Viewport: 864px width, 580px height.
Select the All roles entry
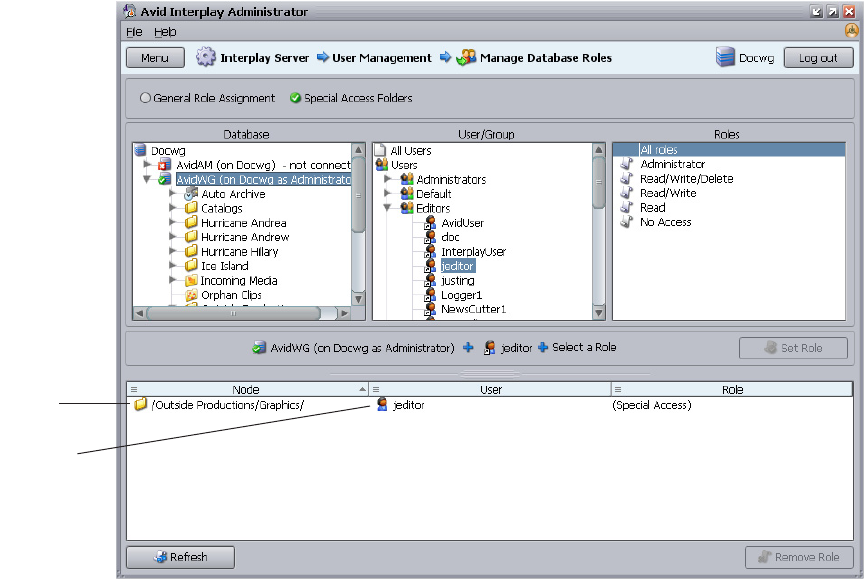pyautogui.click(x=729, y=149)
